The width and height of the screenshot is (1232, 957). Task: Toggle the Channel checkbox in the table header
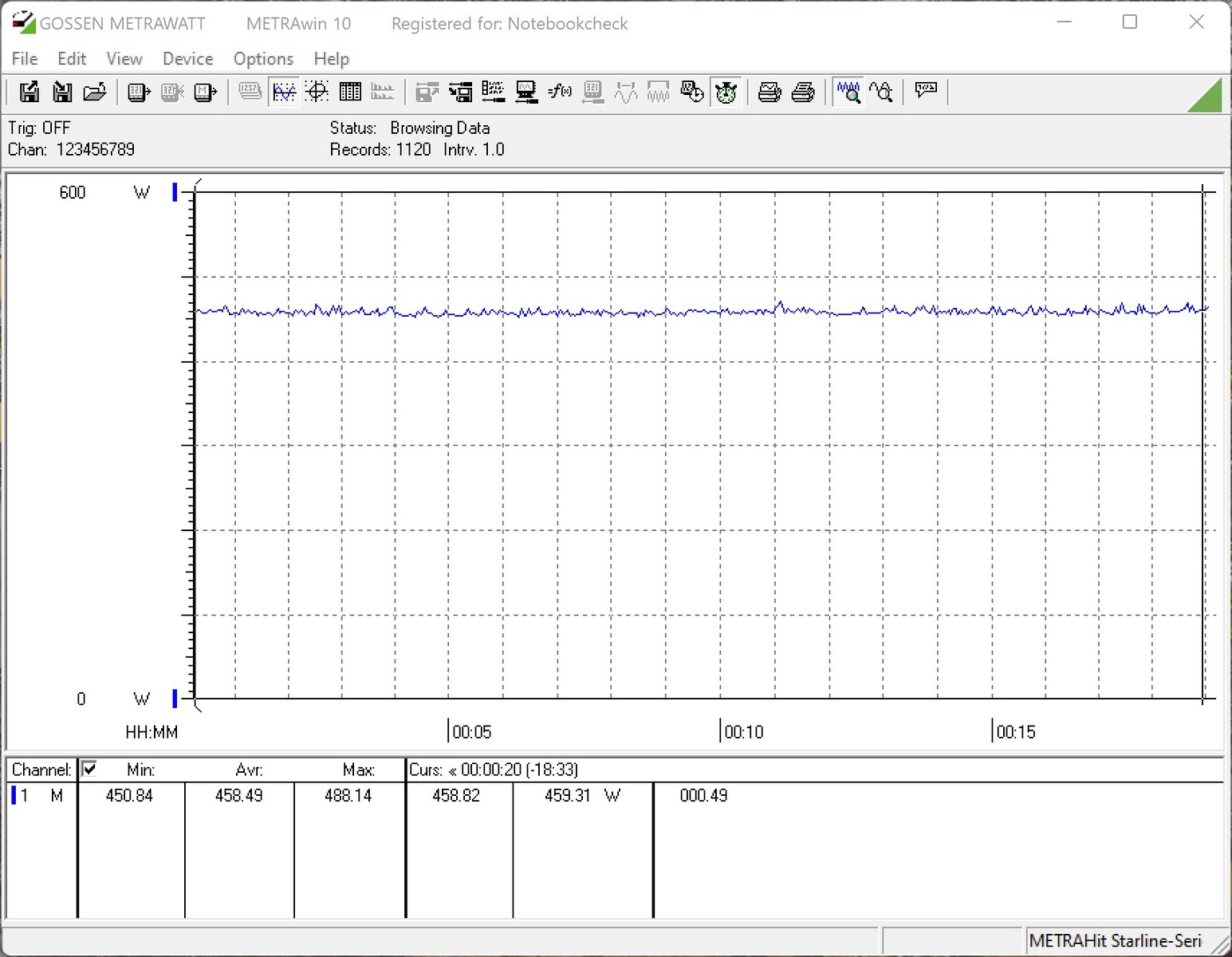click(x=89, y=769)
